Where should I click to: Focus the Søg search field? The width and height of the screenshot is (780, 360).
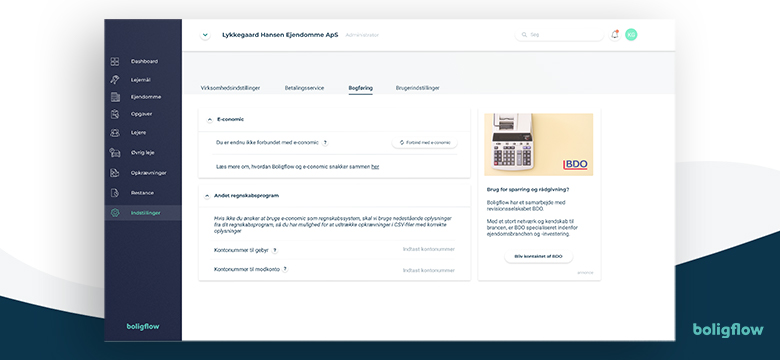pyautogui.click(x=559, y=35)
